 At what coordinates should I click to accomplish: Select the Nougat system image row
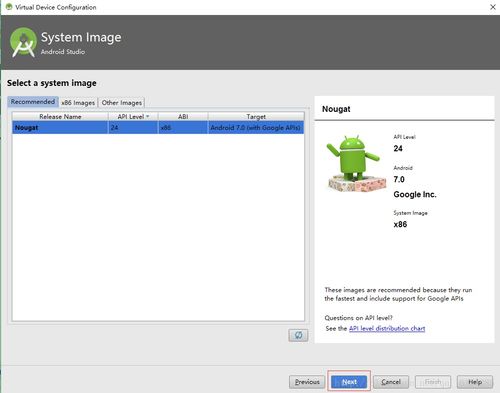point(158,128)
